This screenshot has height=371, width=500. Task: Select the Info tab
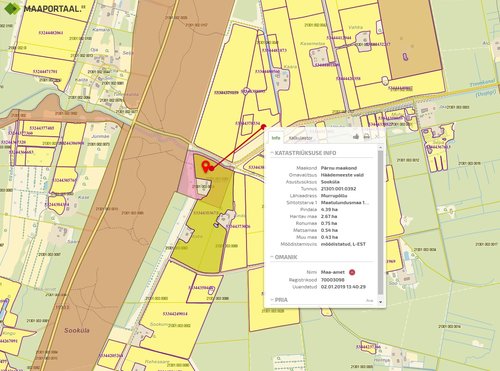pos(275,138)
